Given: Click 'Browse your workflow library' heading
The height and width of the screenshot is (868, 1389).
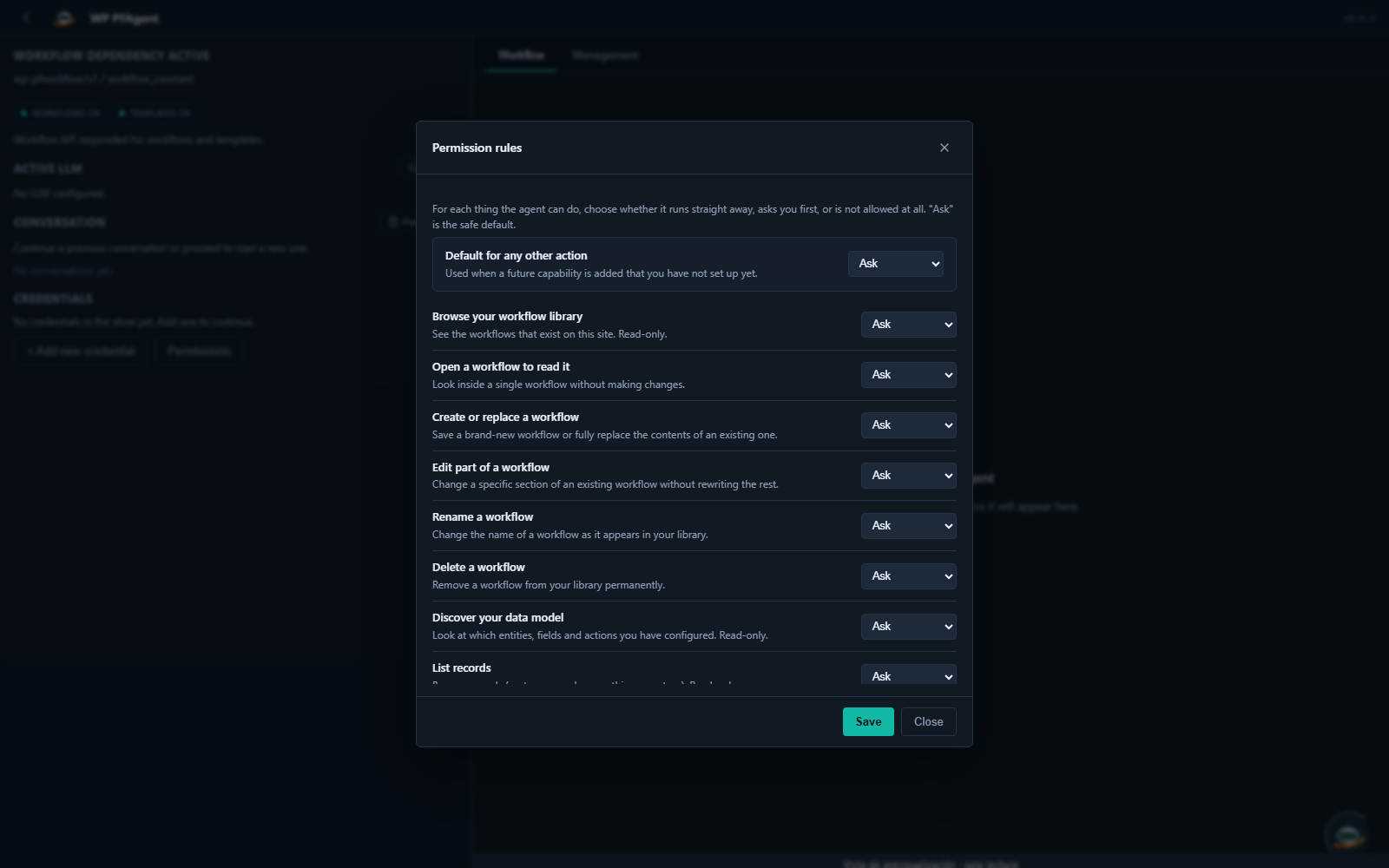Looking at the screenshot, I should 507,317.
